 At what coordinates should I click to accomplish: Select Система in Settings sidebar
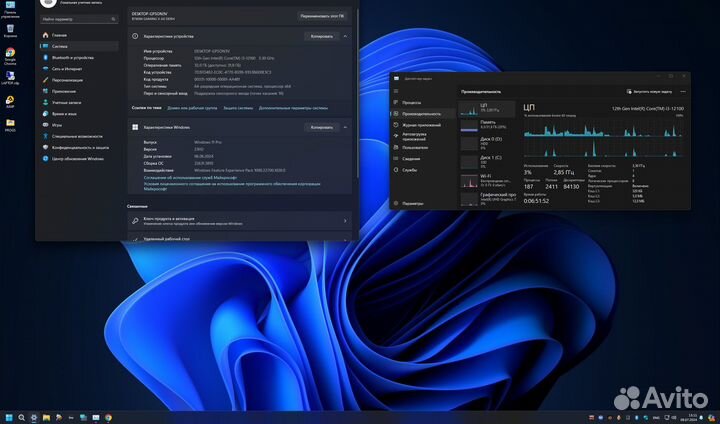click(78, 46)
